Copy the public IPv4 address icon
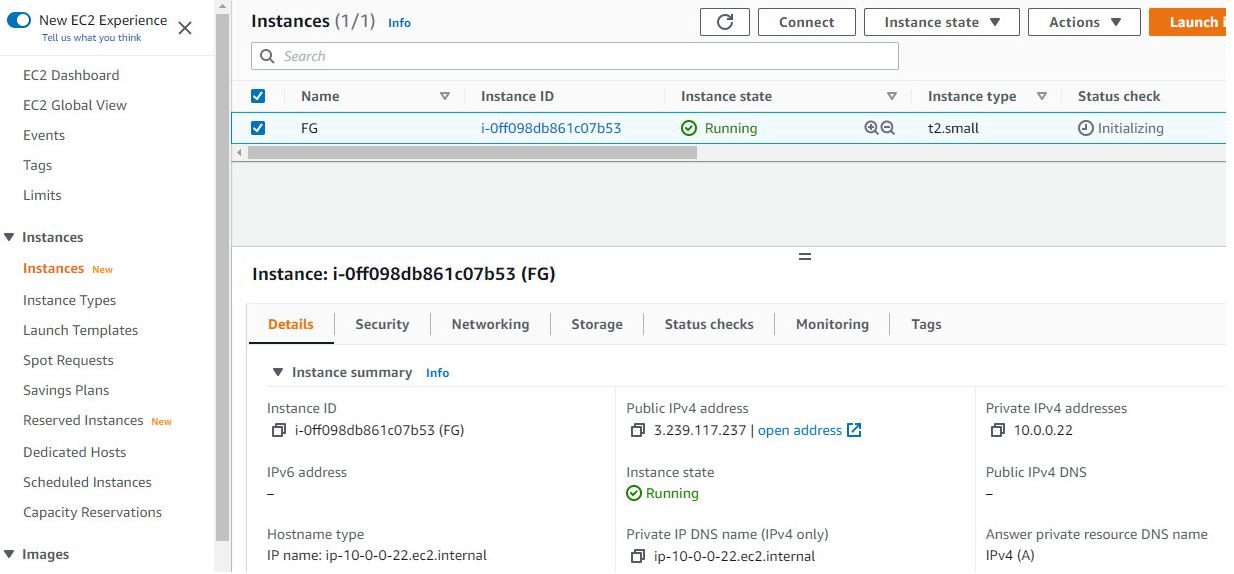This screenshot has width=1234, height=574. (637, 430)
